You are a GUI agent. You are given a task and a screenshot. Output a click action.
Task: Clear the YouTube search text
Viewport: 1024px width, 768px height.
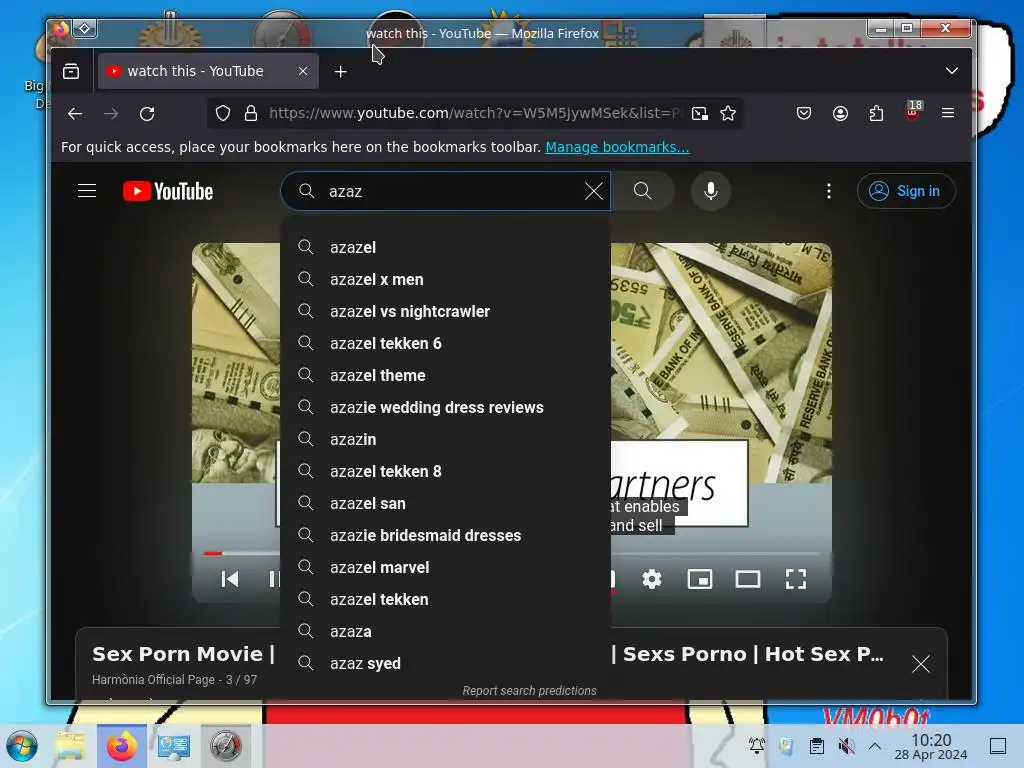594,191
